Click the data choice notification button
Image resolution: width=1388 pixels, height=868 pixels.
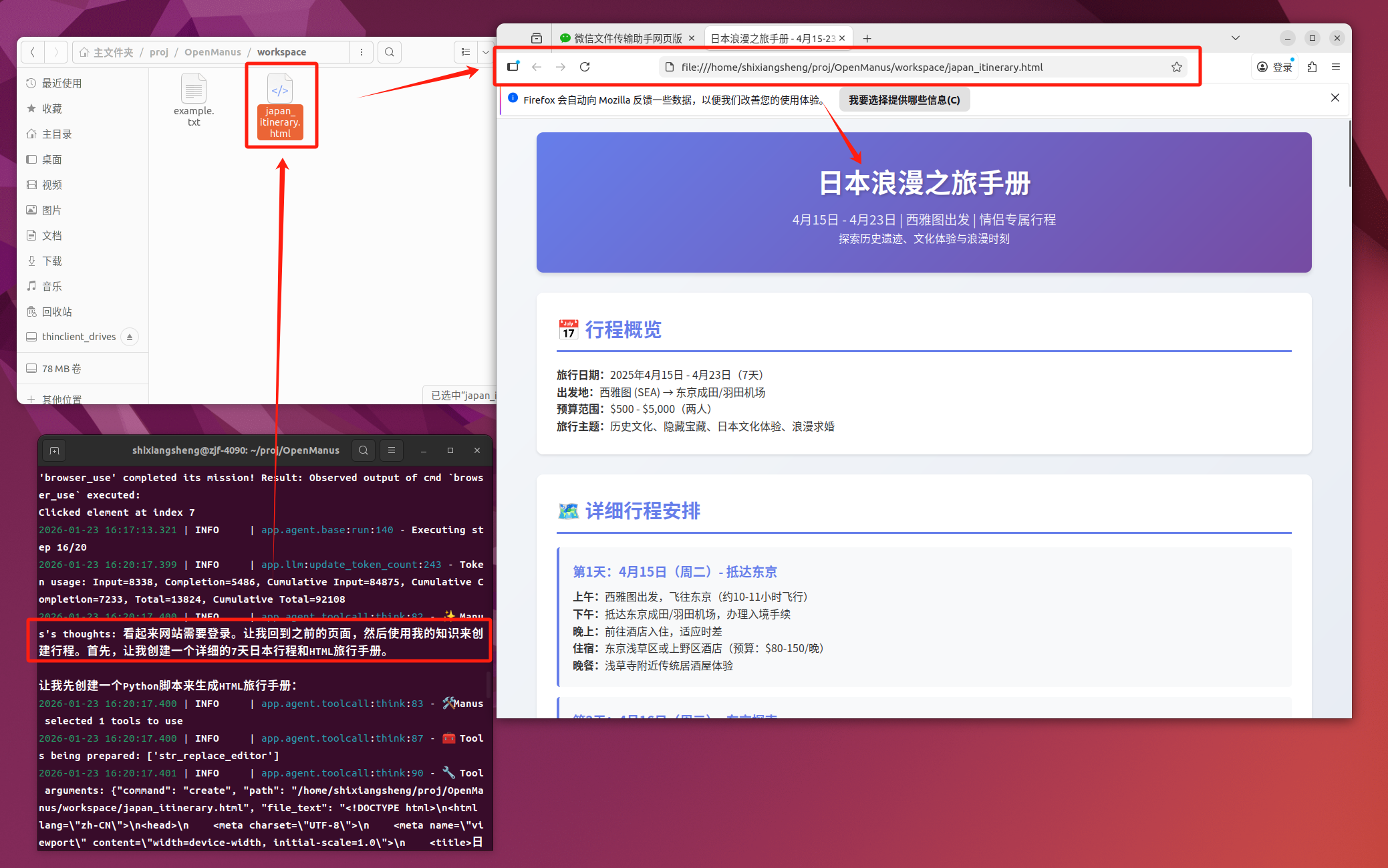(x=904, y=100)
